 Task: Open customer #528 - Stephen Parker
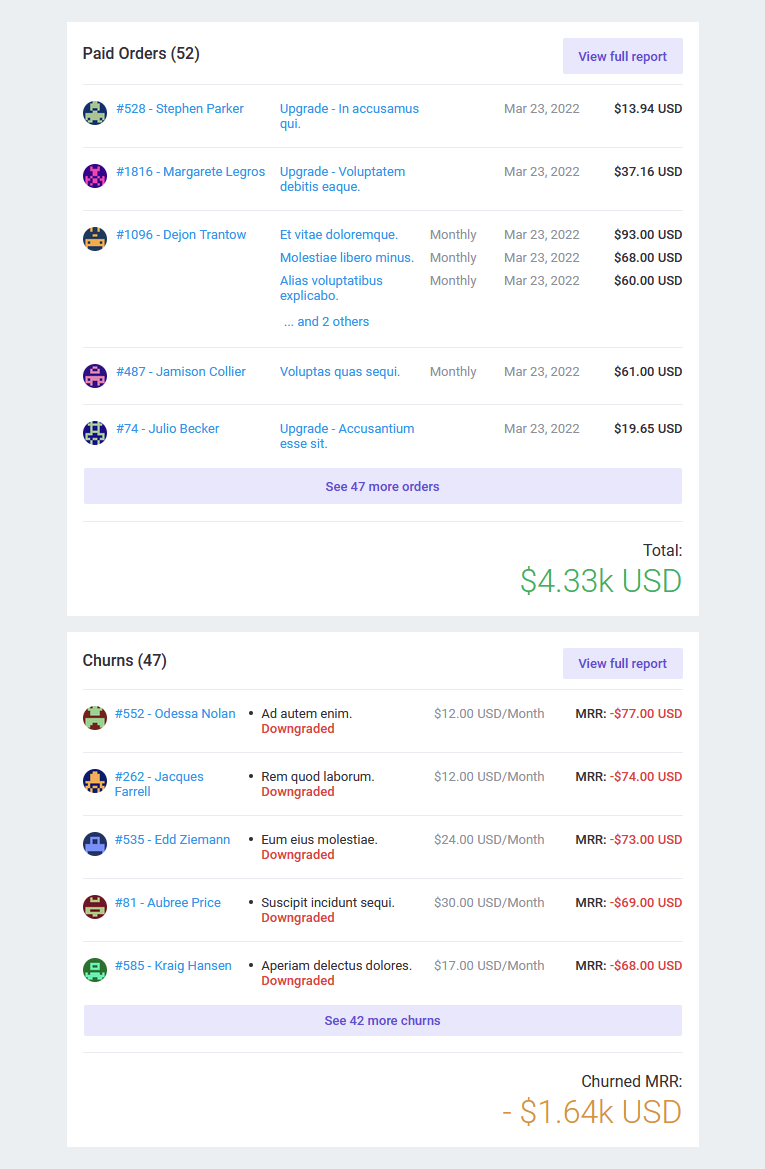tap(180, 109)
